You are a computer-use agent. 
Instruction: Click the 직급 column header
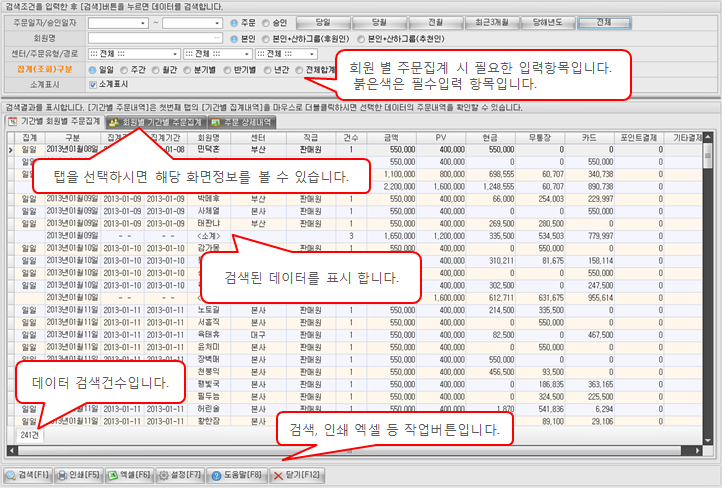pos(311,138)
